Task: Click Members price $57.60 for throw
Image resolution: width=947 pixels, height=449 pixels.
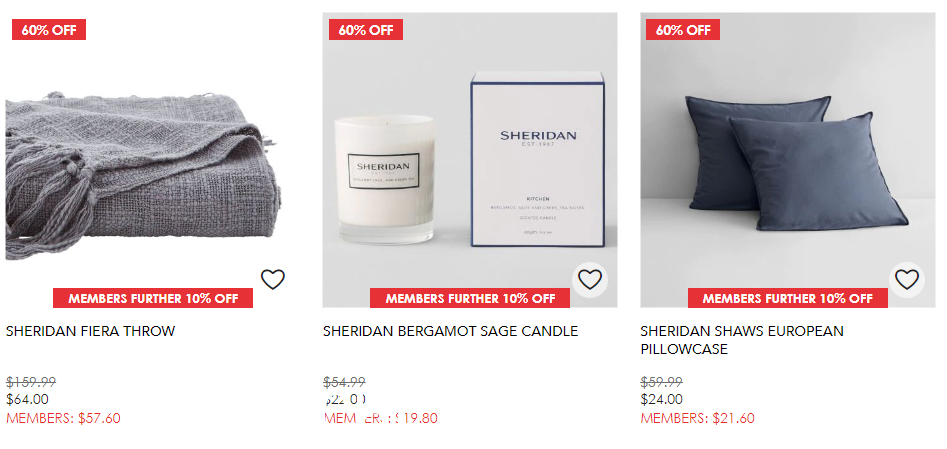Action: [63, 418]
